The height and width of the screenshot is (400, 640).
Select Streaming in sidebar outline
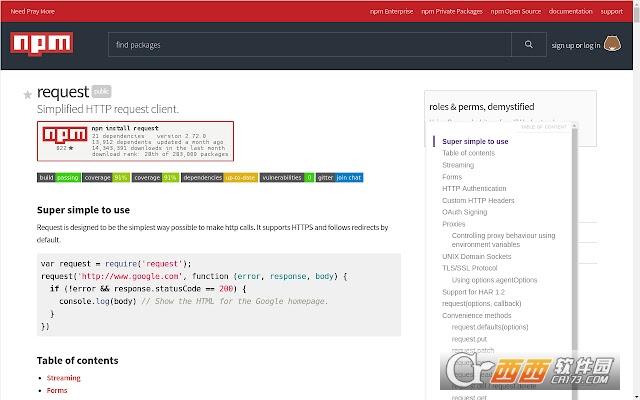pos(458,165)
